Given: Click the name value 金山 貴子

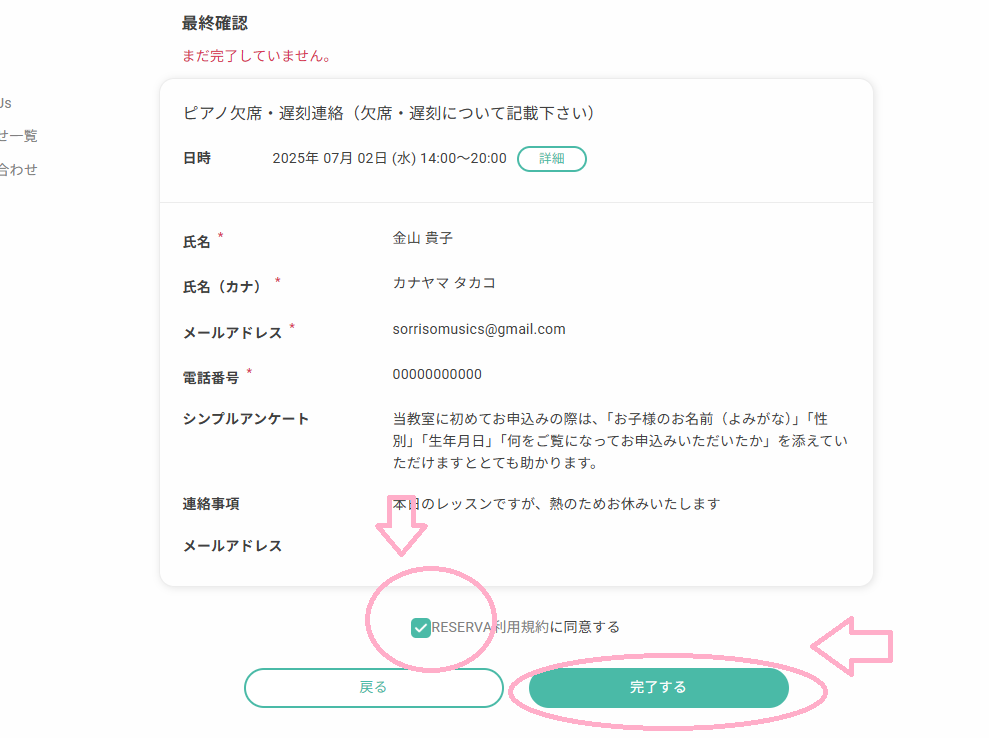Looking at the screenshot, I should point(423,238).
